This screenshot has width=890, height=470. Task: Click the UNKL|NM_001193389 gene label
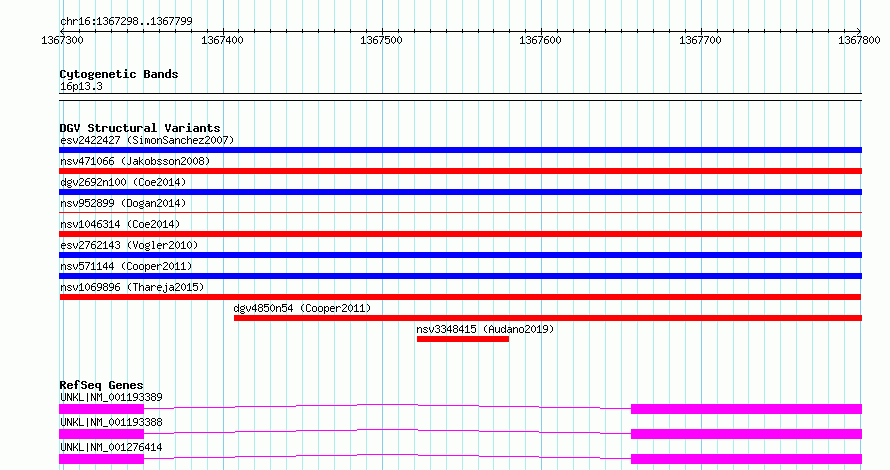111,397
